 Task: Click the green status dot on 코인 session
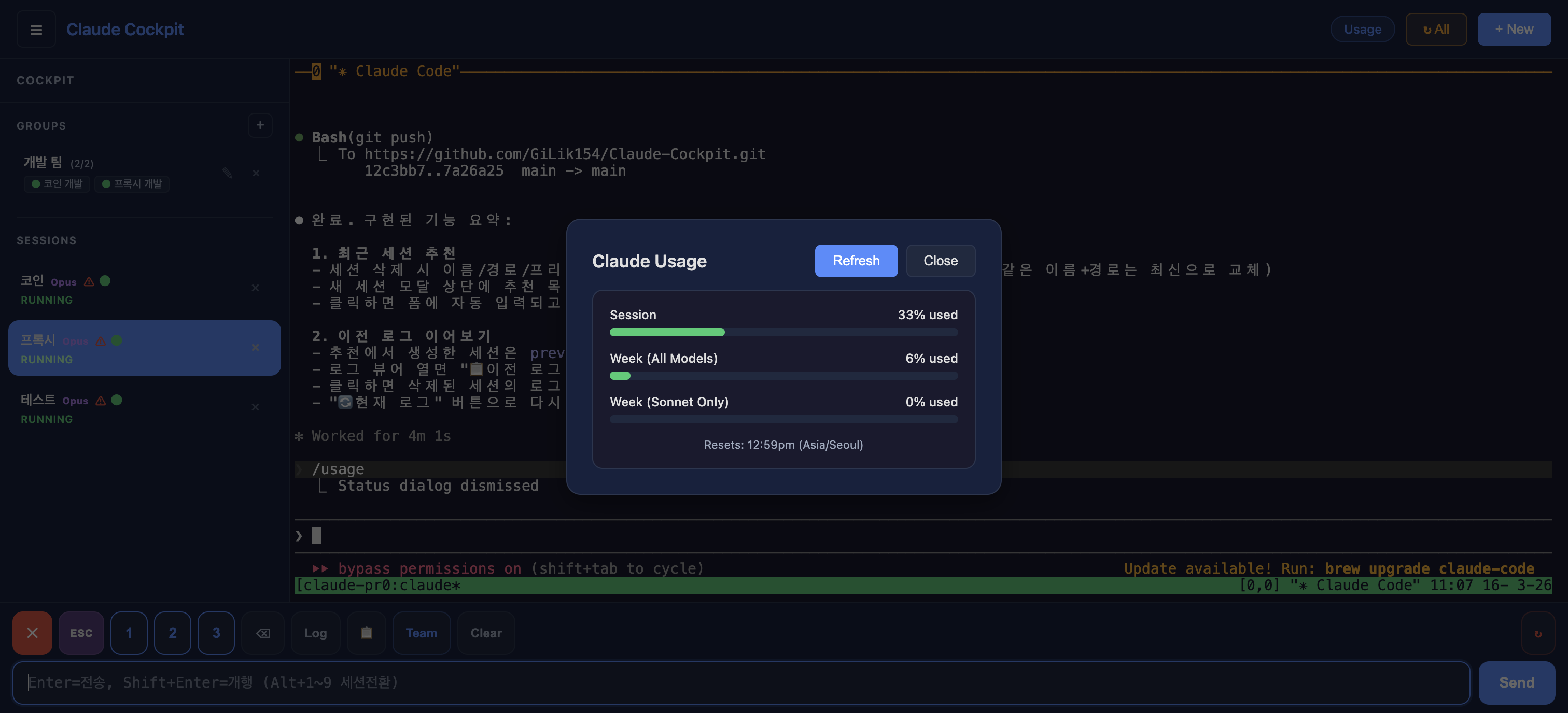105,280
